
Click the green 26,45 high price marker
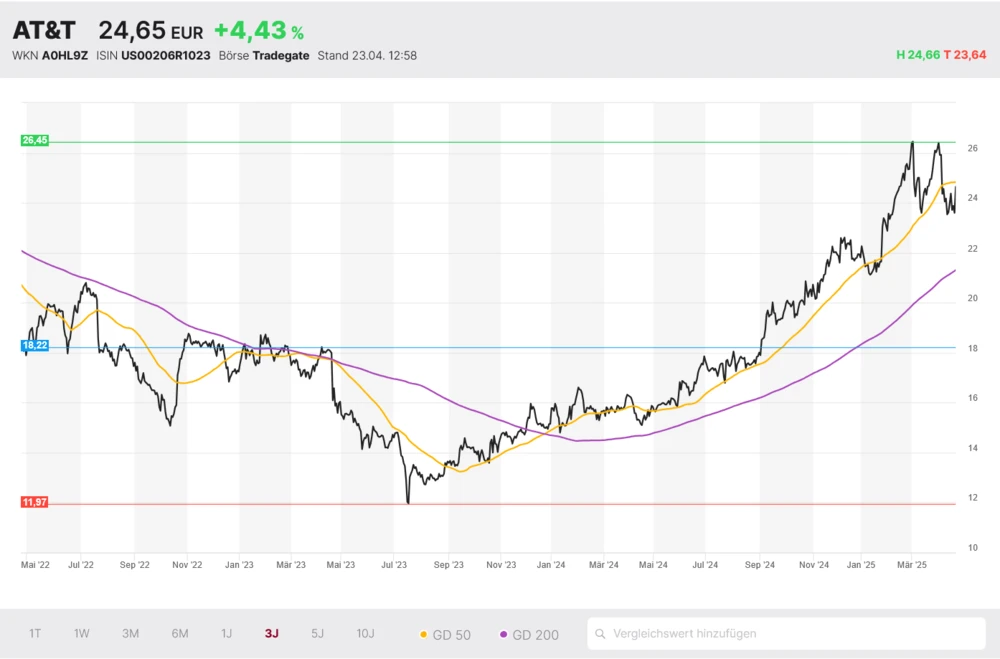(35, 141)
